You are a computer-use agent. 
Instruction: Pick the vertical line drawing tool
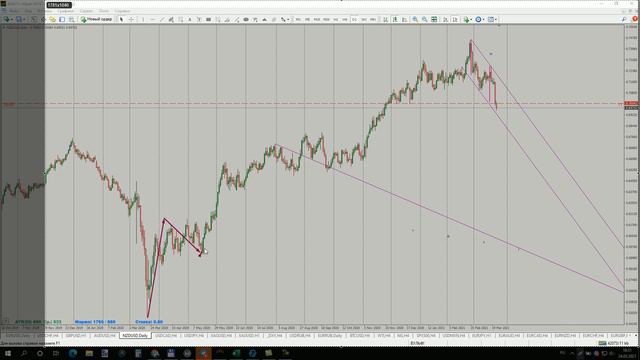143,19
